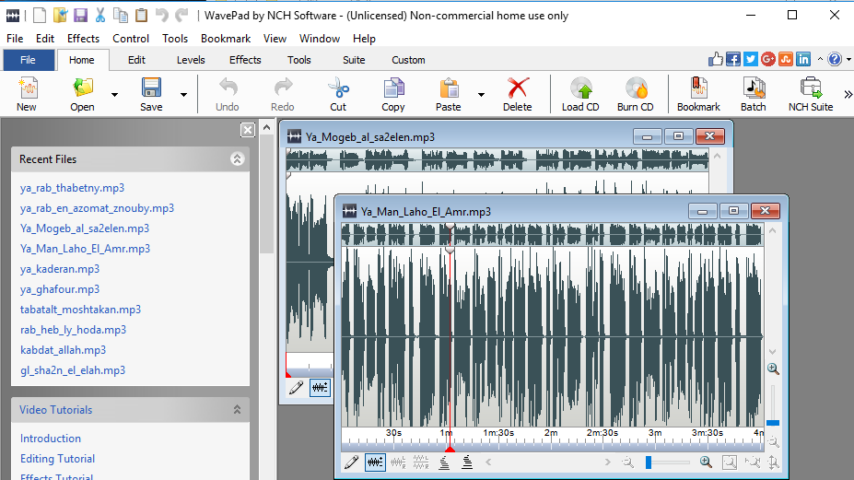The width and height of the screenshot is (854, 480).
Task: Expand the toolbar overflow chevron
Action: coord(847,94)
